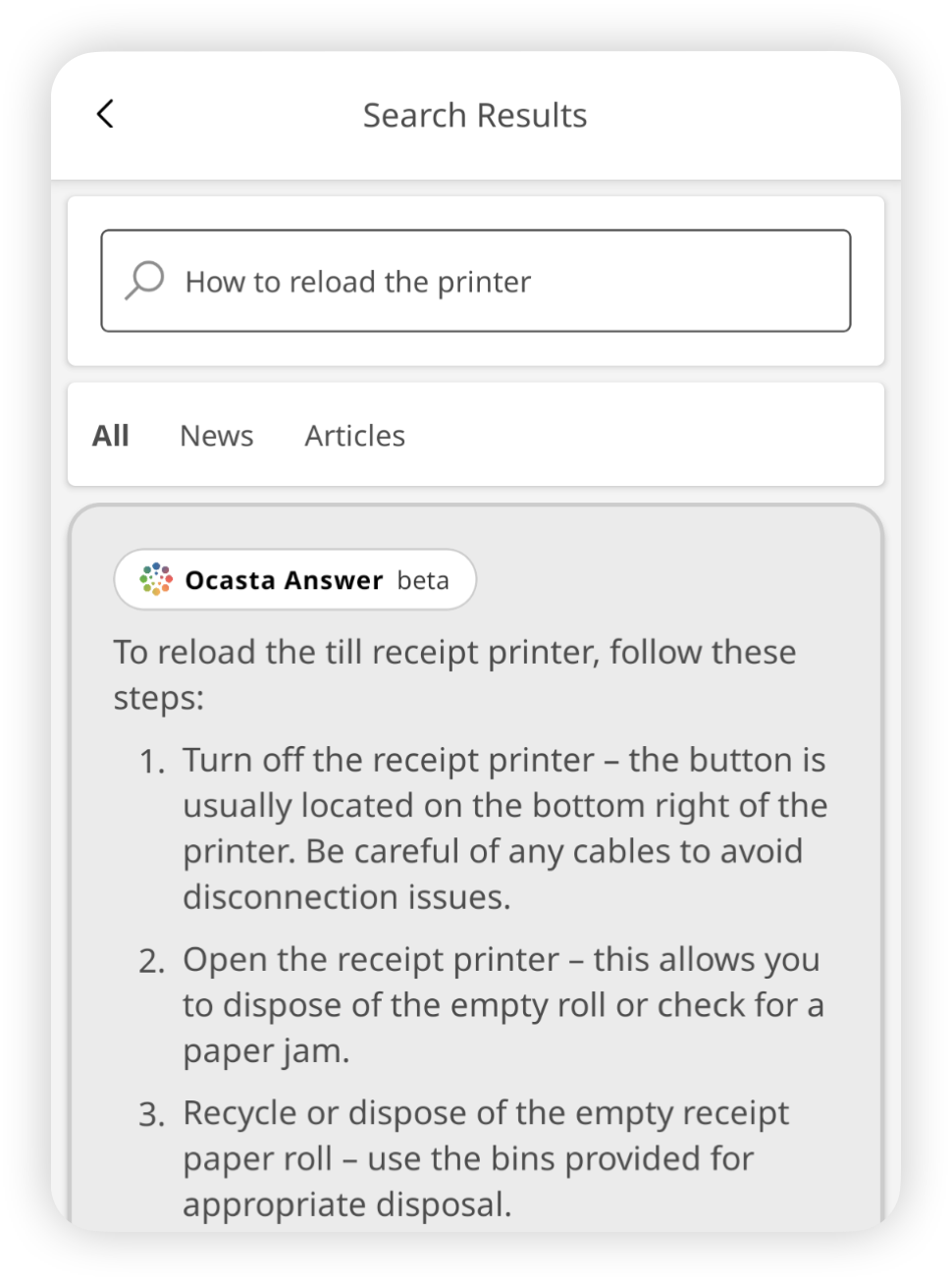
Task: Select the All tab
Action: point(111,435)
